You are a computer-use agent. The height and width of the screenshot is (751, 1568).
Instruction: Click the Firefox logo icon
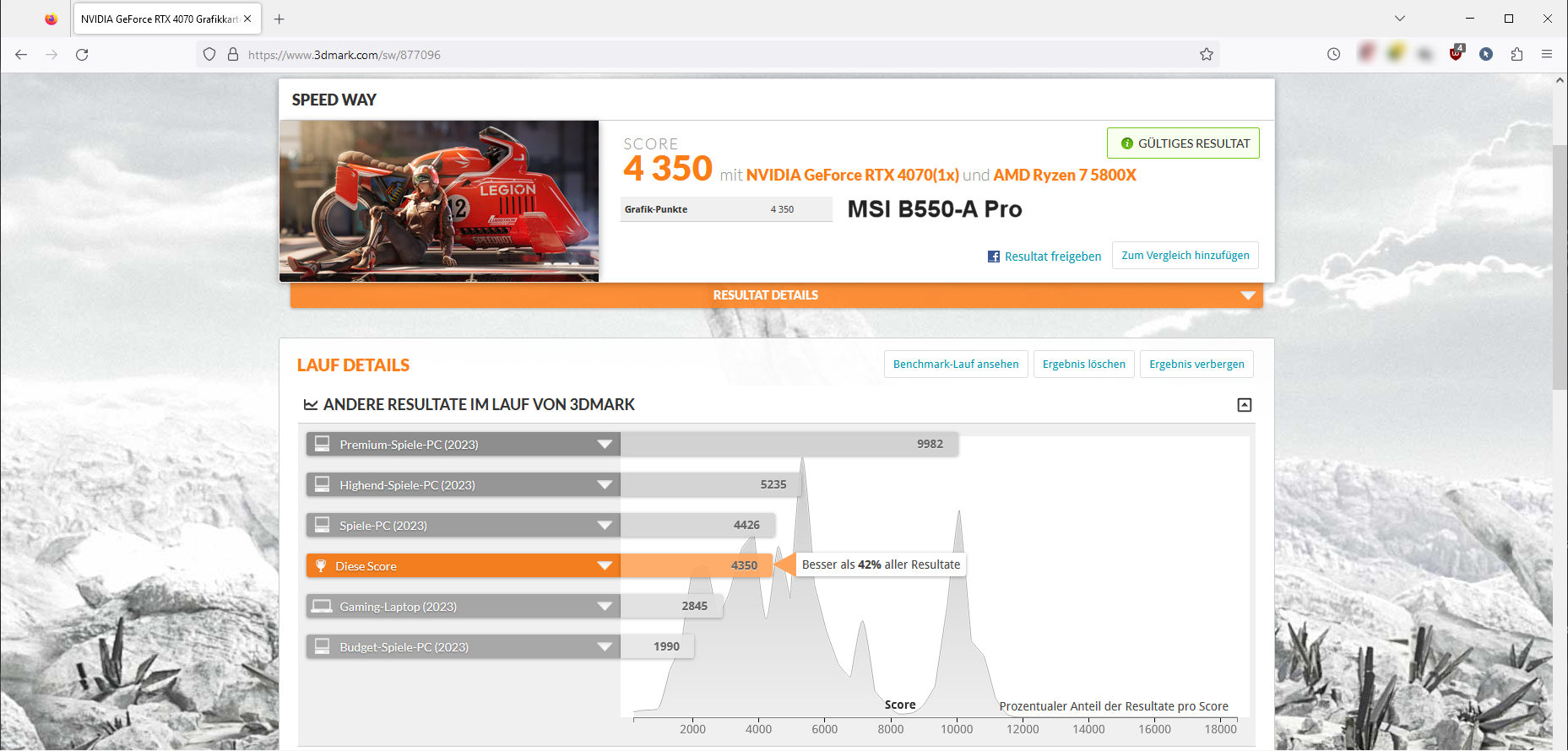click(51, 19)
